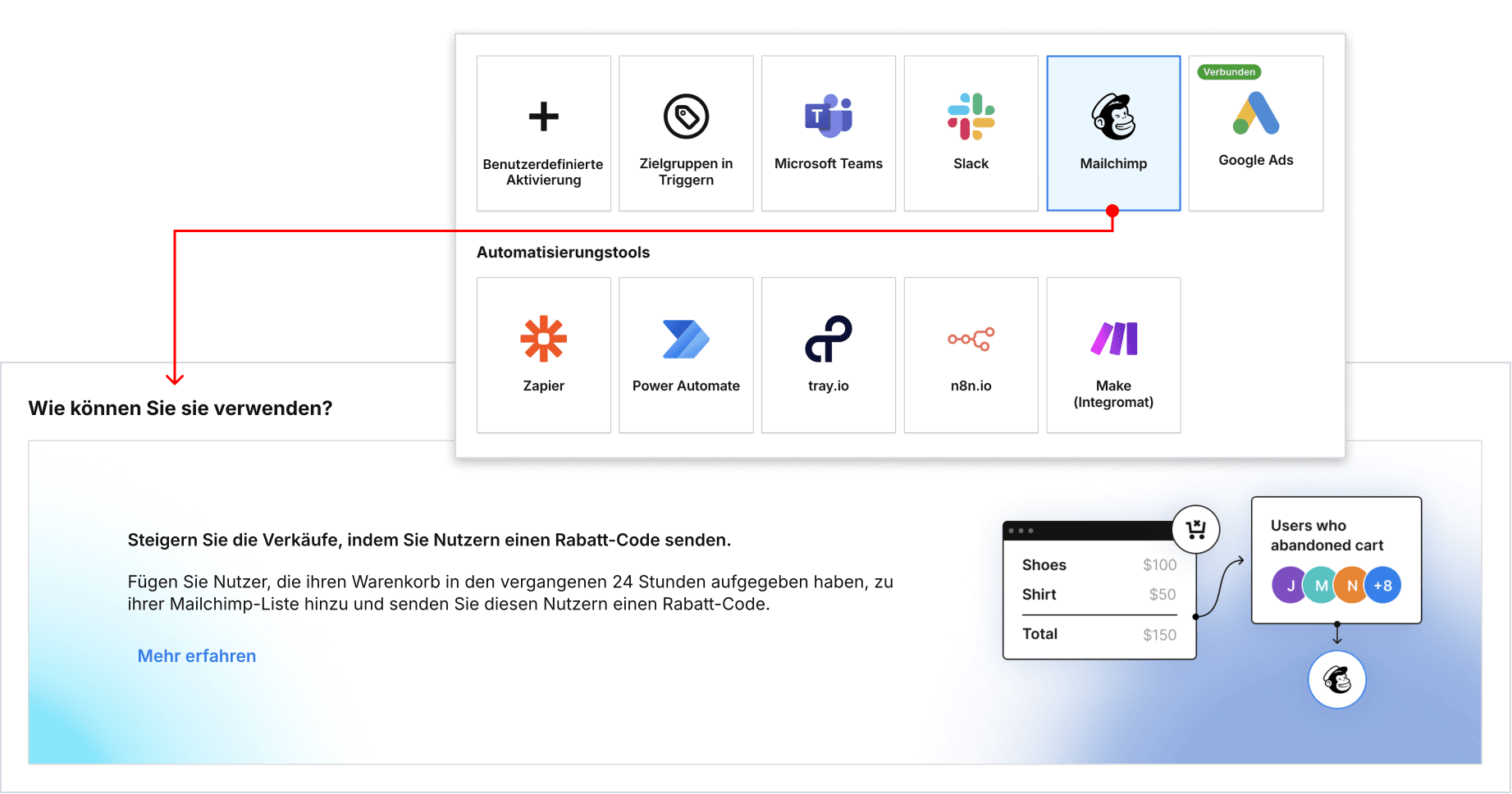Click the Steigern Sie die Verkäufe headline

429,541
